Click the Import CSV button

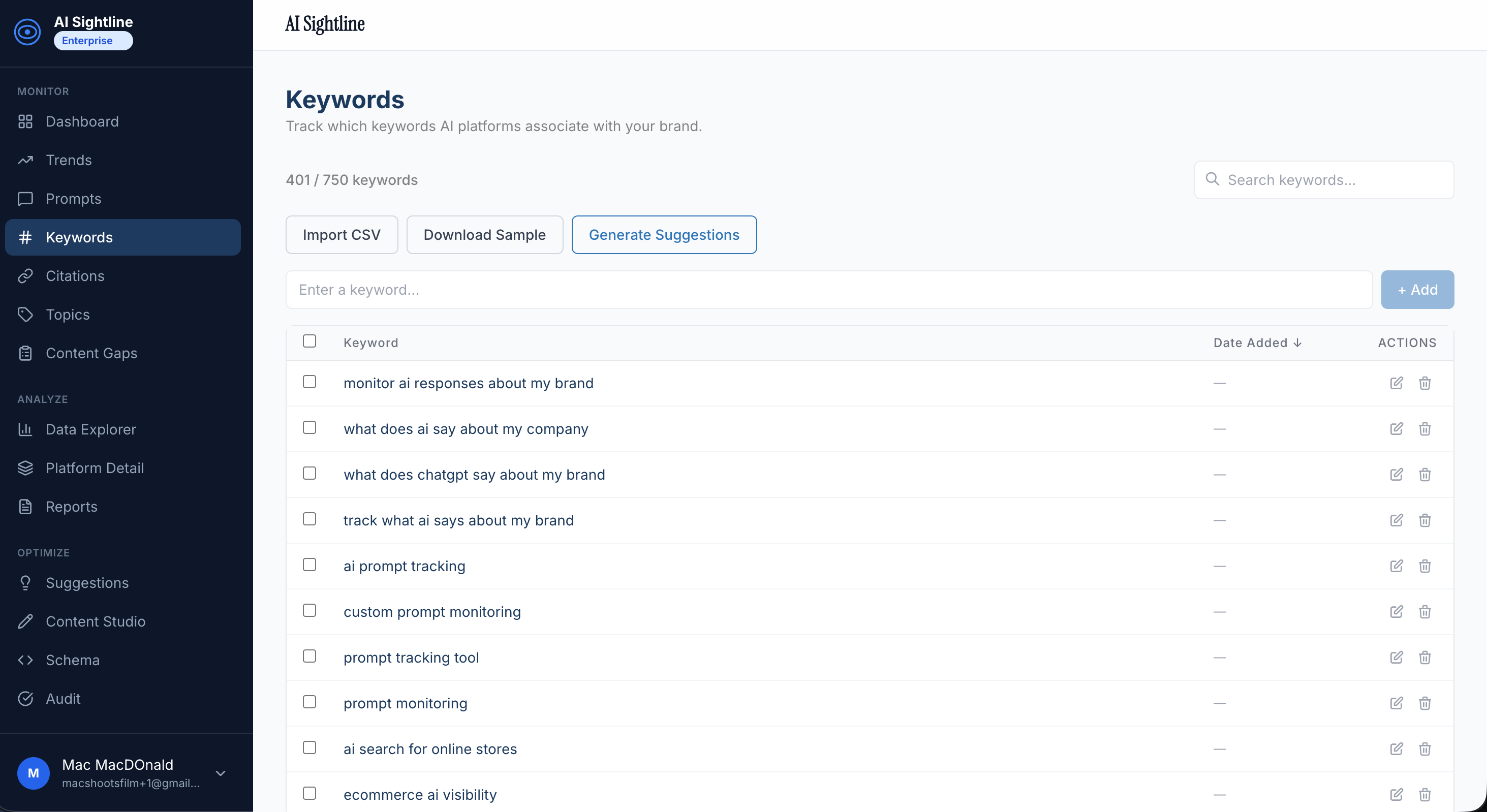pos(341,235)
